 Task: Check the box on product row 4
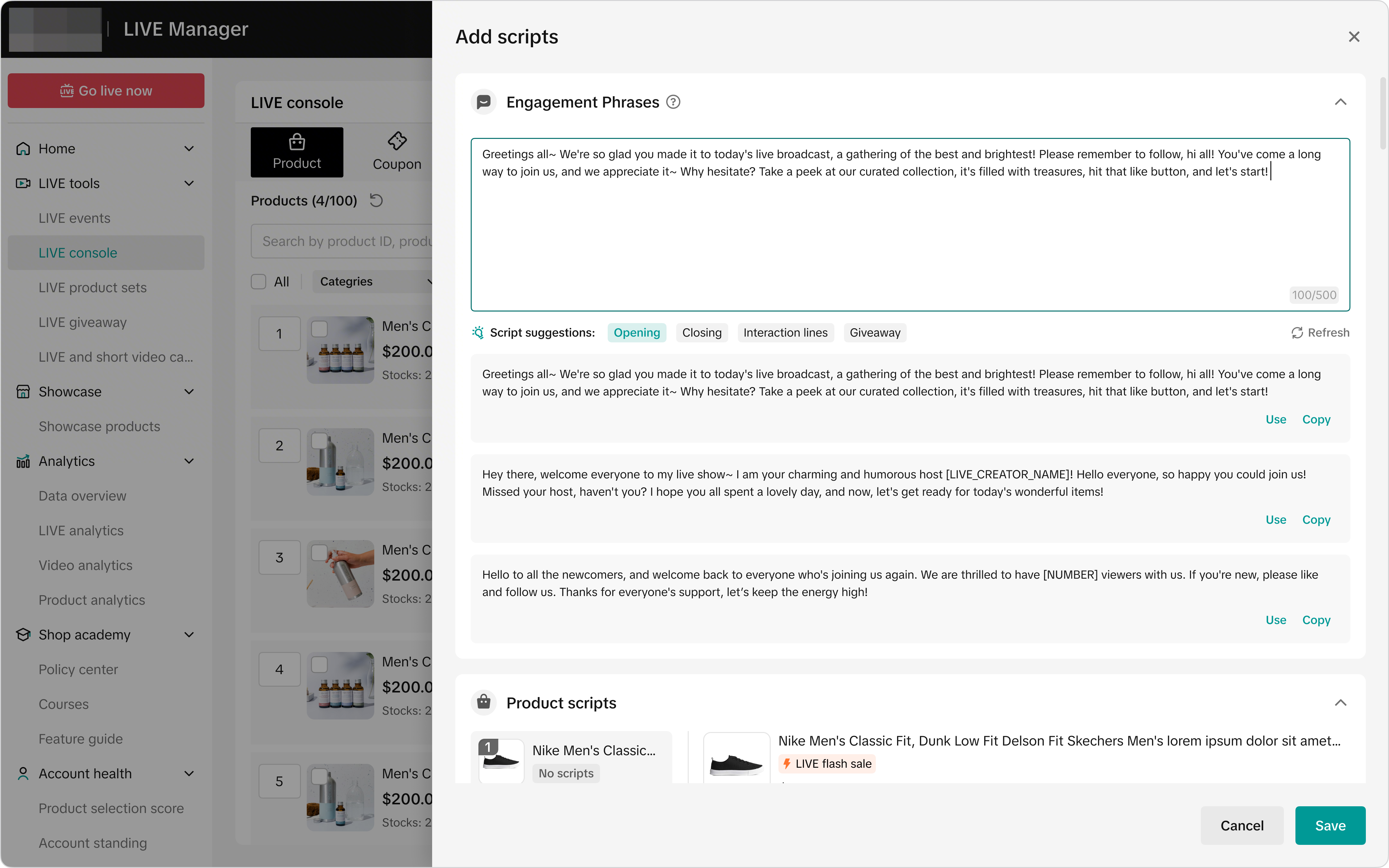(x=319, y=665)
